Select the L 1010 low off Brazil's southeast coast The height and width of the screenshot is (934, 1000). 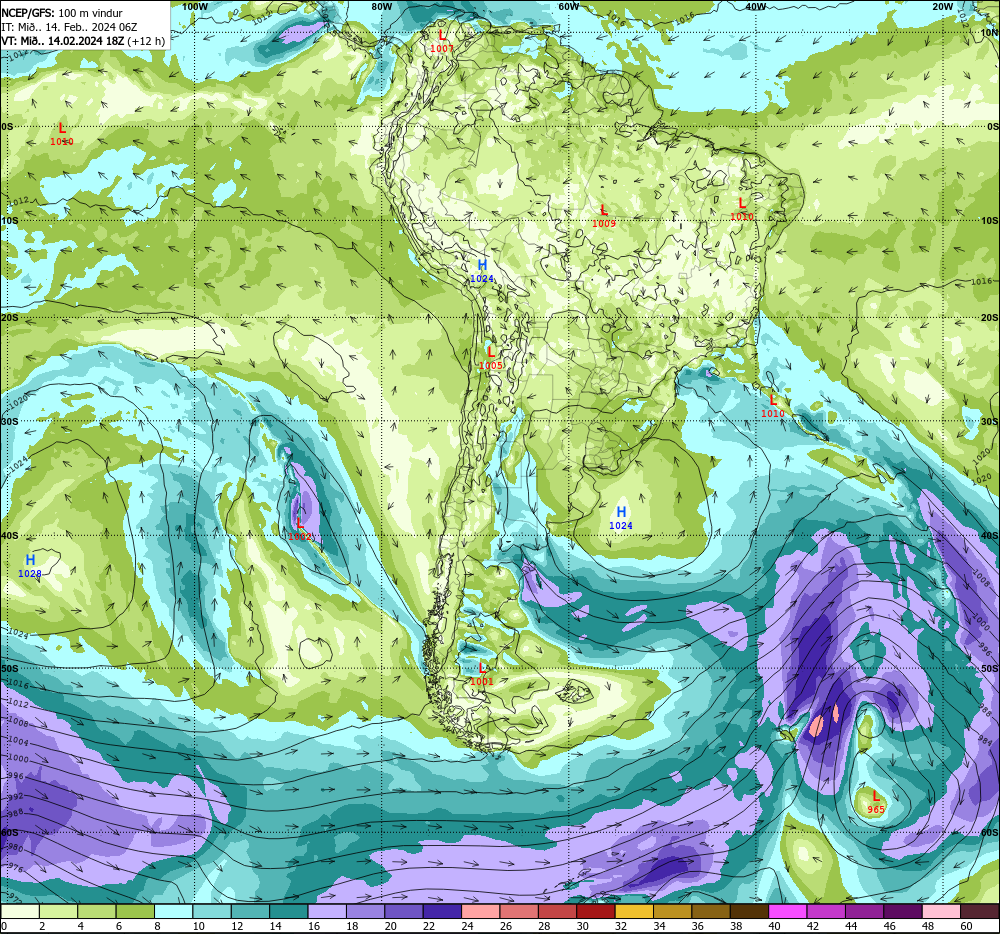pyautogui.click(x=773, y=406)
